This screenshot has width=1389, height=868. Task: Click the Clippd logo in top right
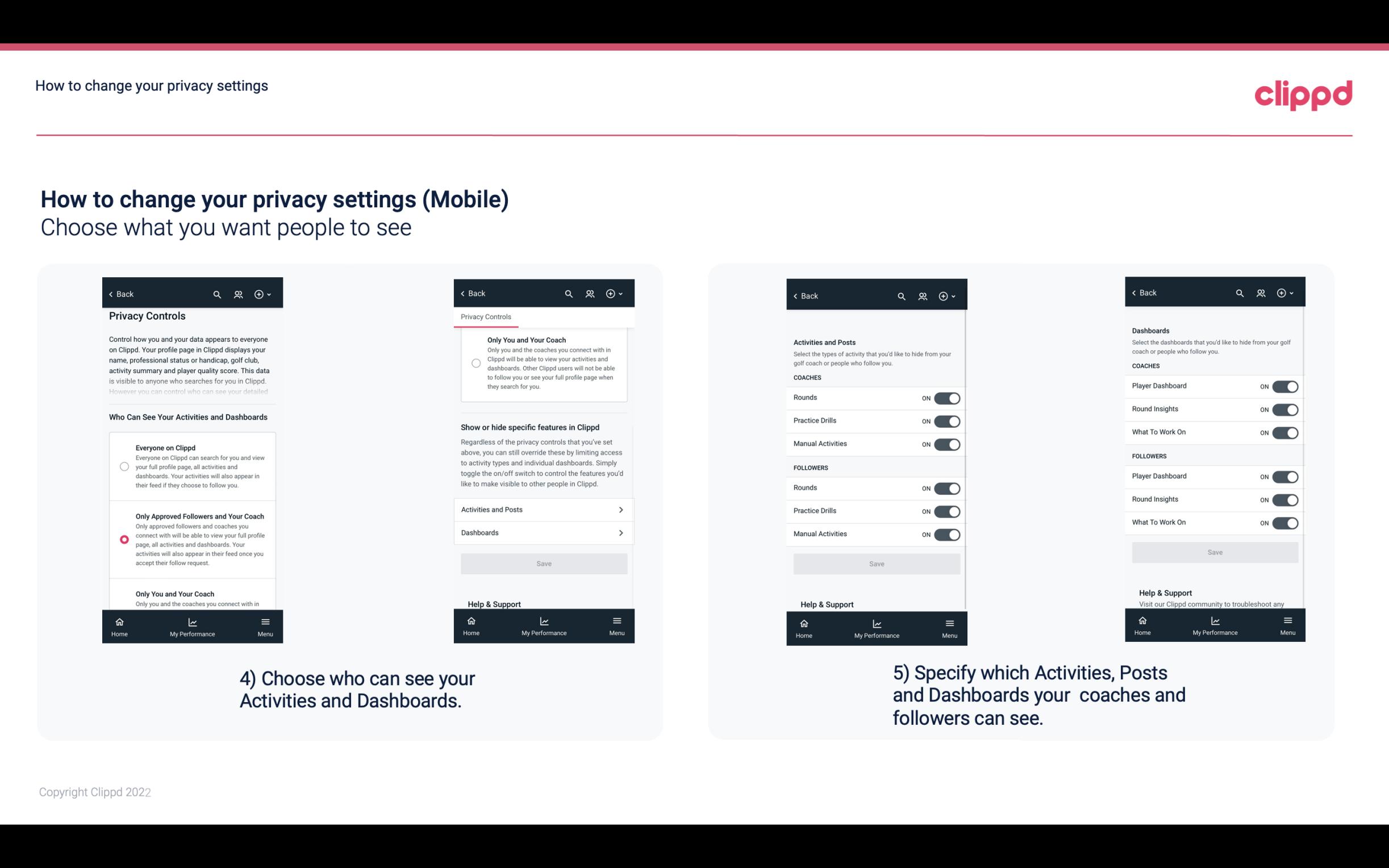(1304, 94)
